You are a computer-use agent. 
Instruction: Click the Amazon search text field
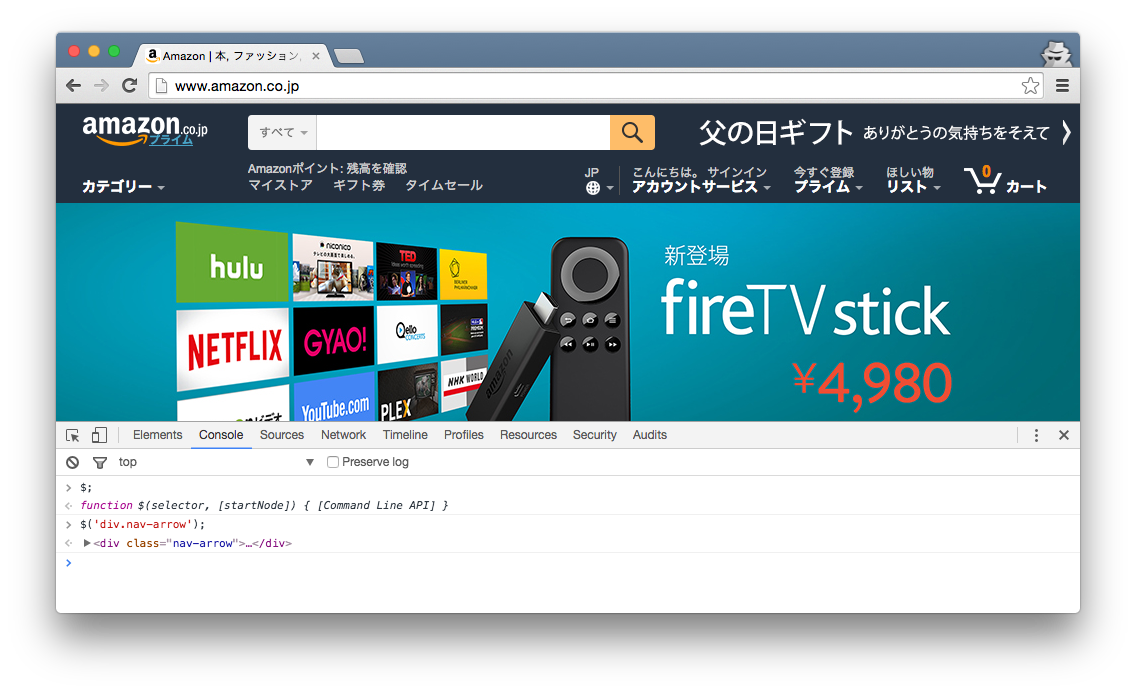pyautogui.click(x=462, y=132)
